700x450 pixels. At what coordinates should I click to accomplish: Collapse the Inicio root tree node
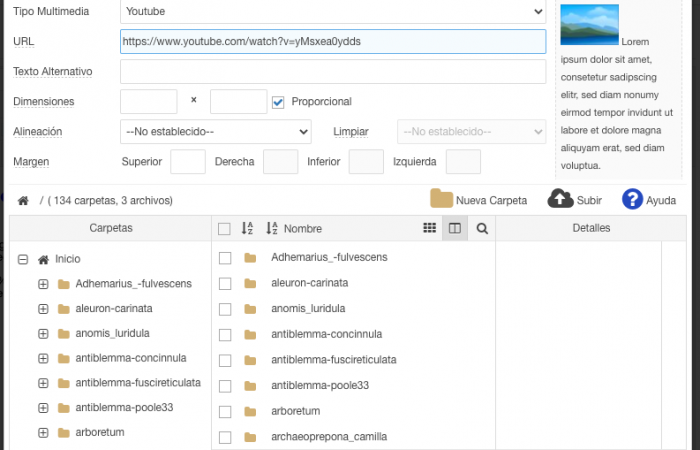(x=22, y=259)
